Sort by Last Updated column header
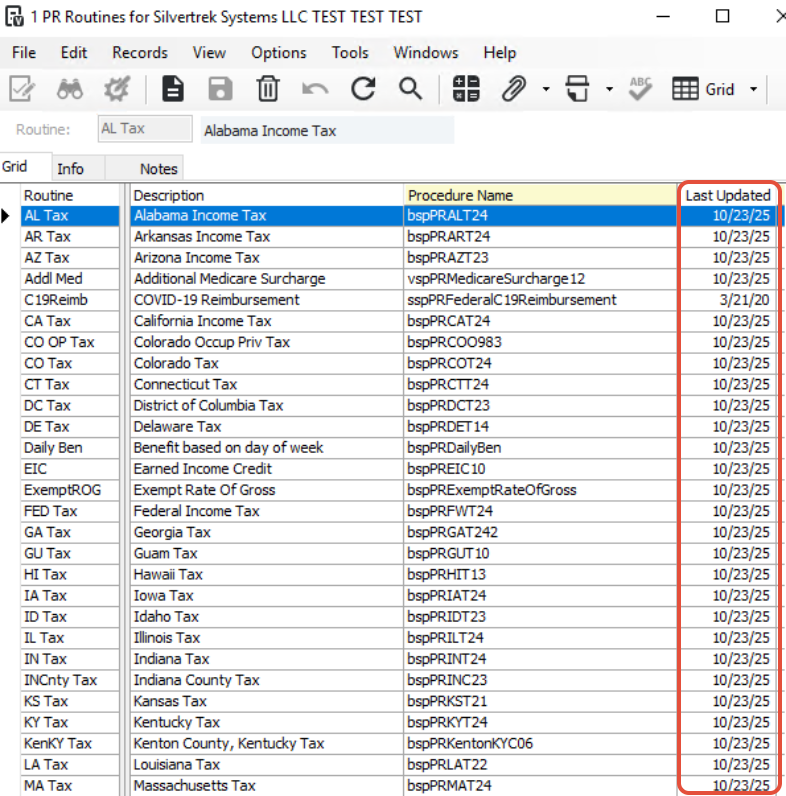This screenshot has width=786, height=796. tap(728, 195)
